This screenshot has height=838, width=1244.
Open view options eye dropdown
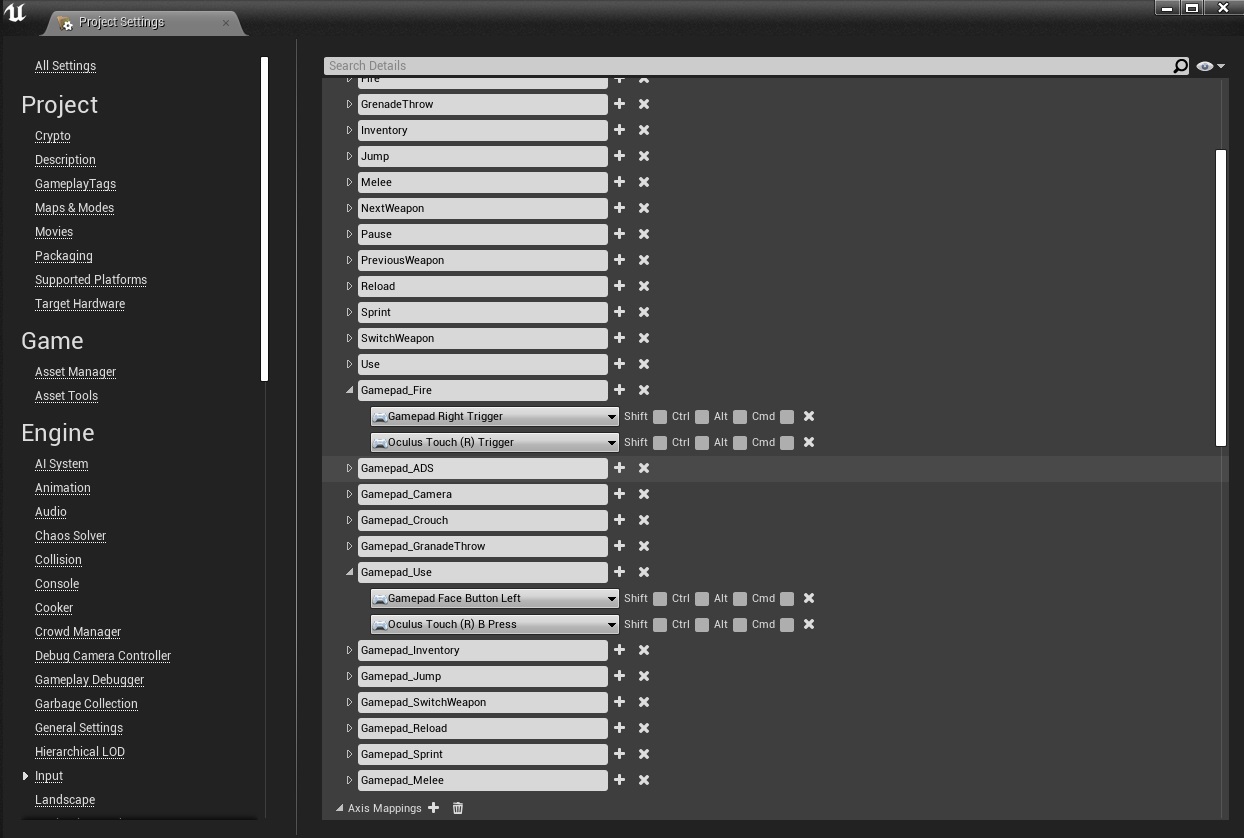(1210, 66)
